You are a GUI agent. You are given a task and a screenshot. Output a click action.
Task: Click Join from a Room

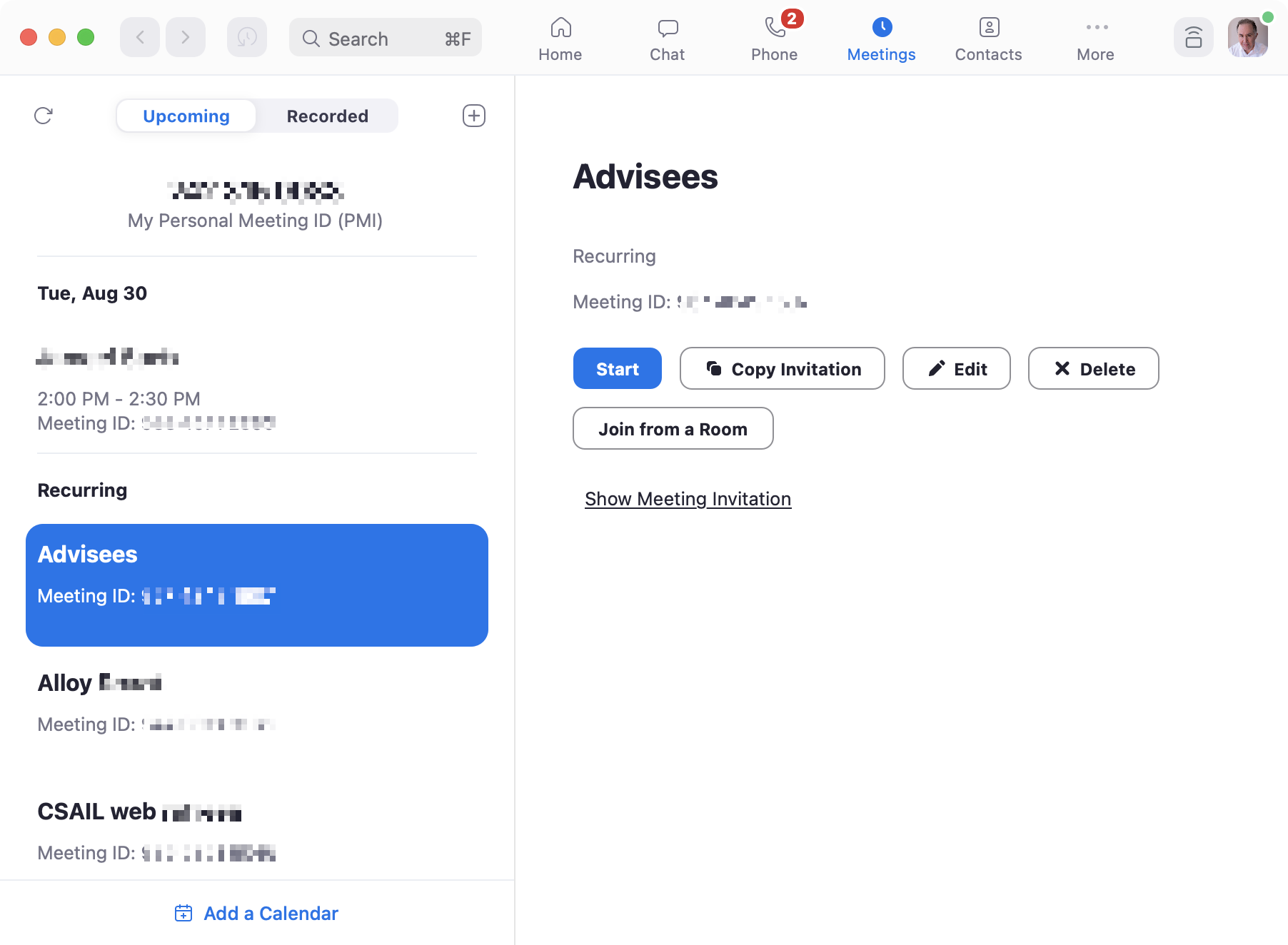click(x=673, y=428)
